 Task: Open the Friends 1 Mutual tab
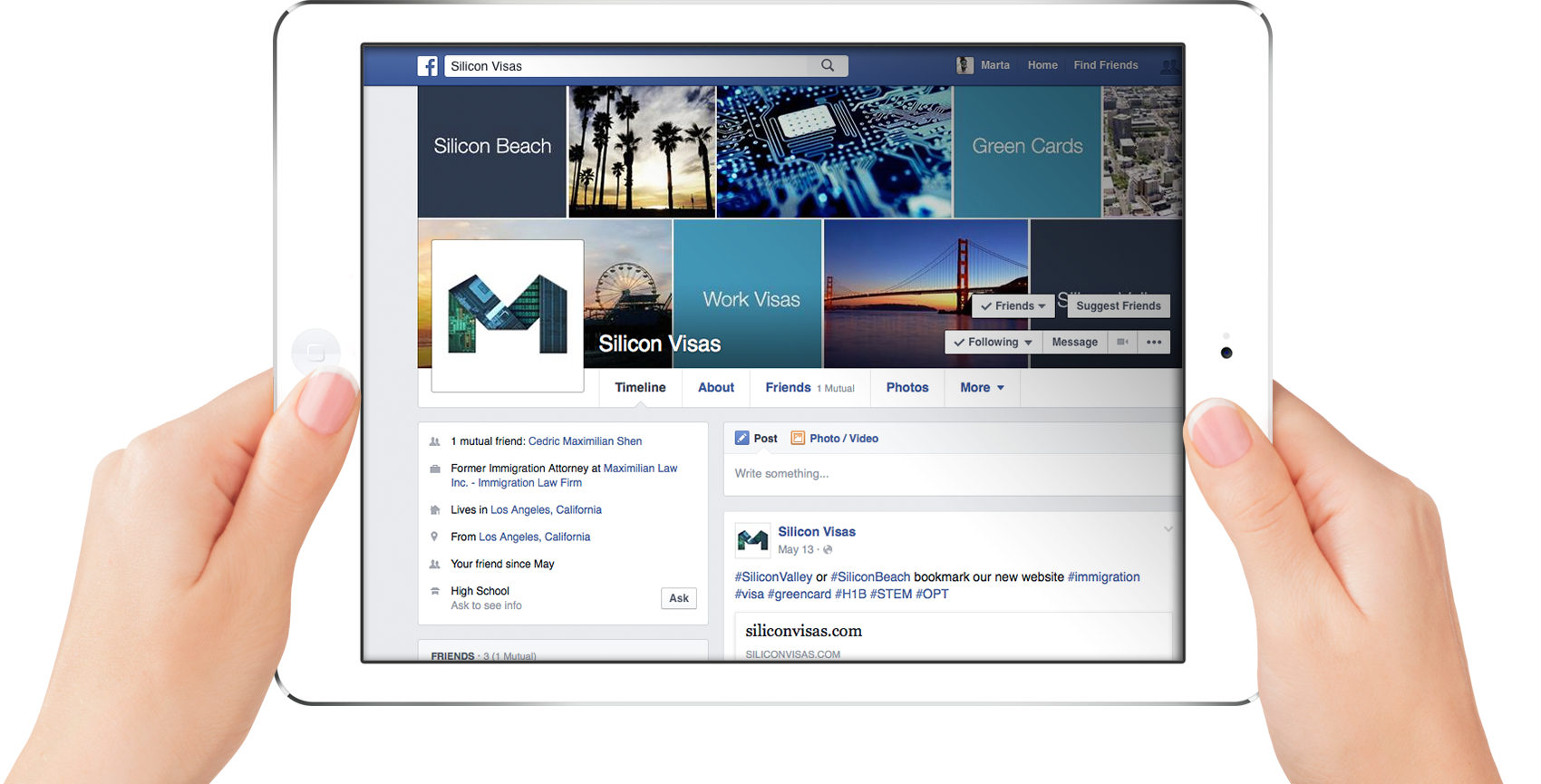tap(809, 387)
